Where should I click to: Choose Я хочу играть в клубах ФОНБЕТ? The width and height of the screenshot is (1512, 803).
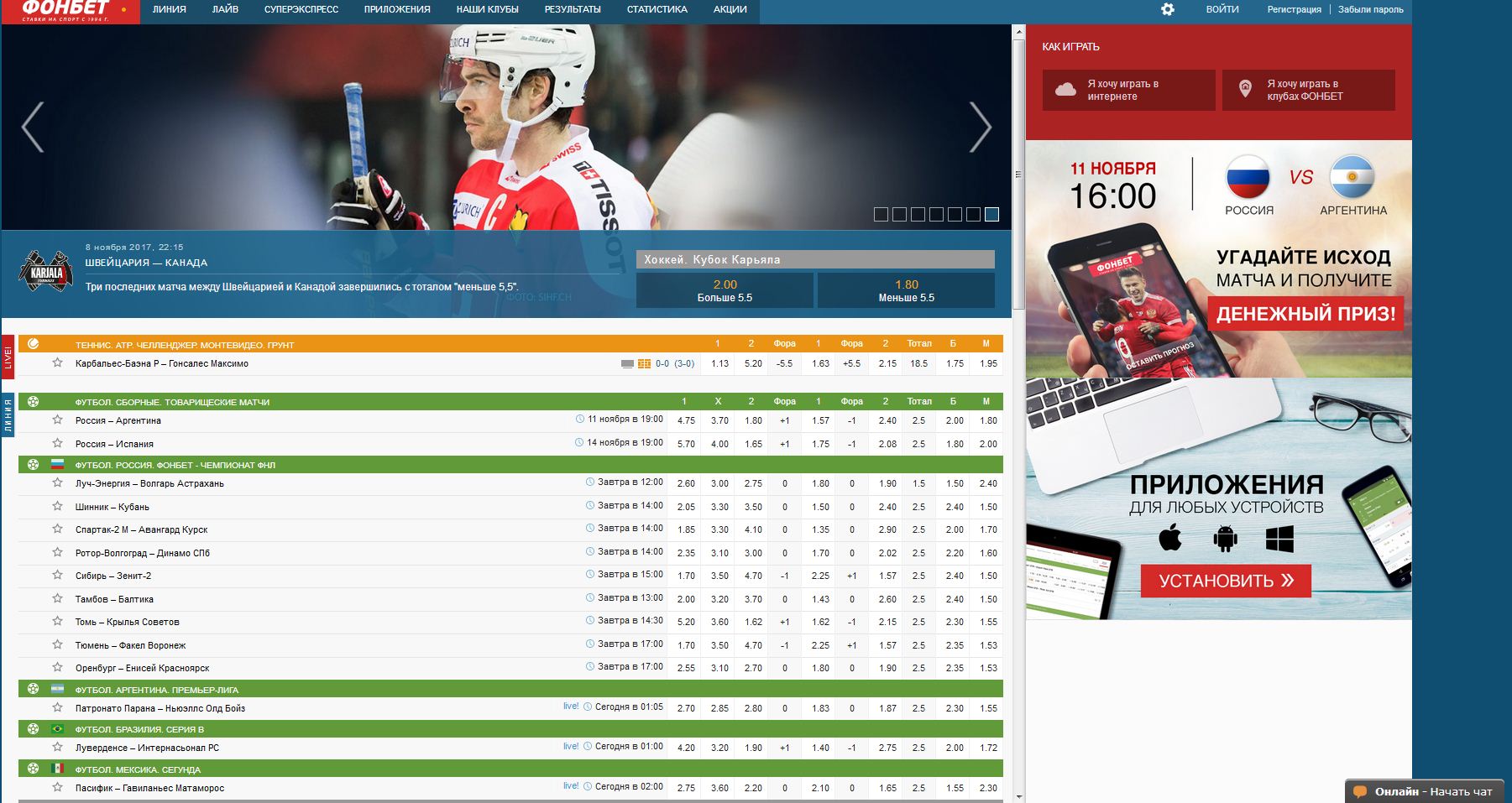(1309, 90)
